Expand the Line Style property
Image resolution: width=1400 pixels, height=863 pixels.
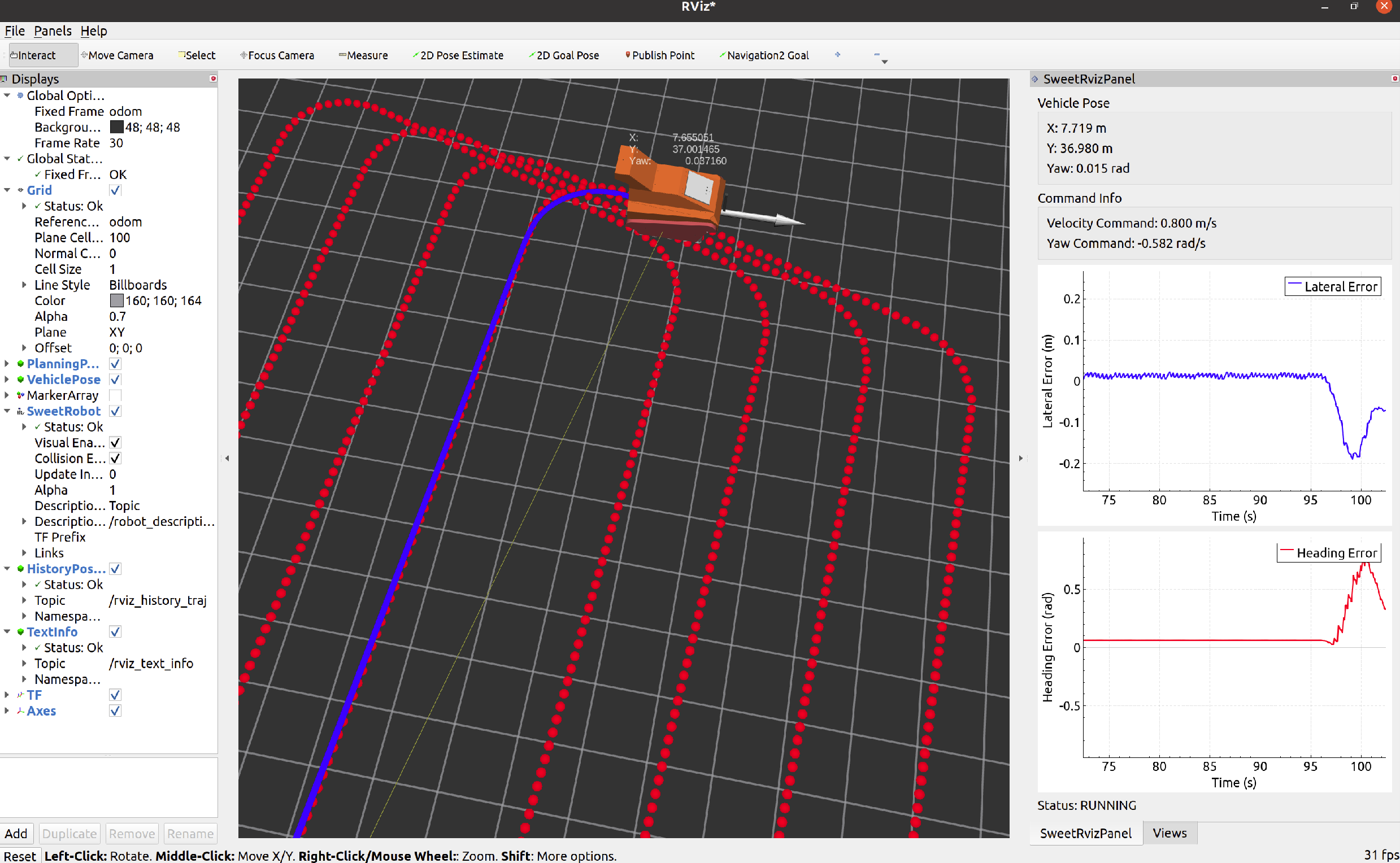(24, 285)
